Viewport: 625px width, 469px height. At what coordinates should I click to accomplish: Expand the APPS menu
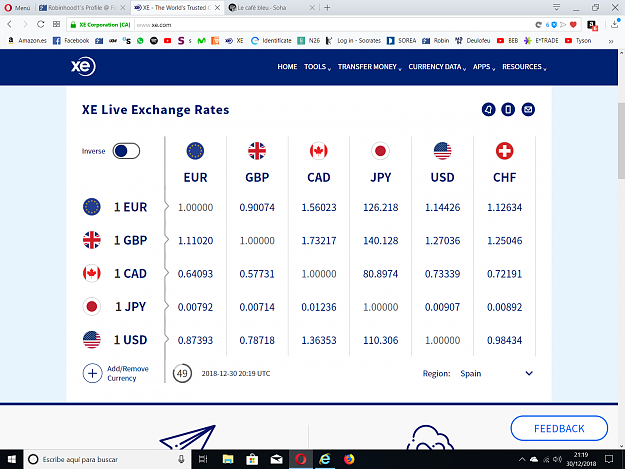[484, 67]
